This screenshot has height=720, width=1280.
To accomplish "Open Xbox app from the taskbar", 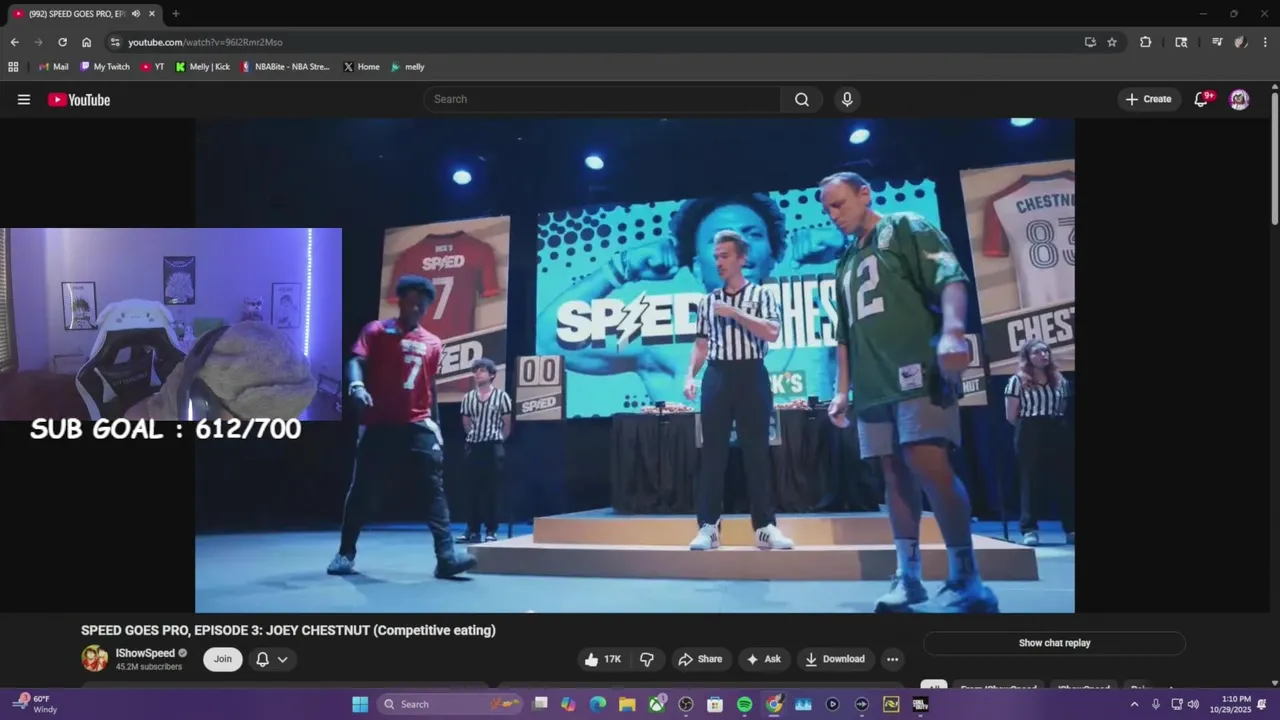I will tap(657, 704).
